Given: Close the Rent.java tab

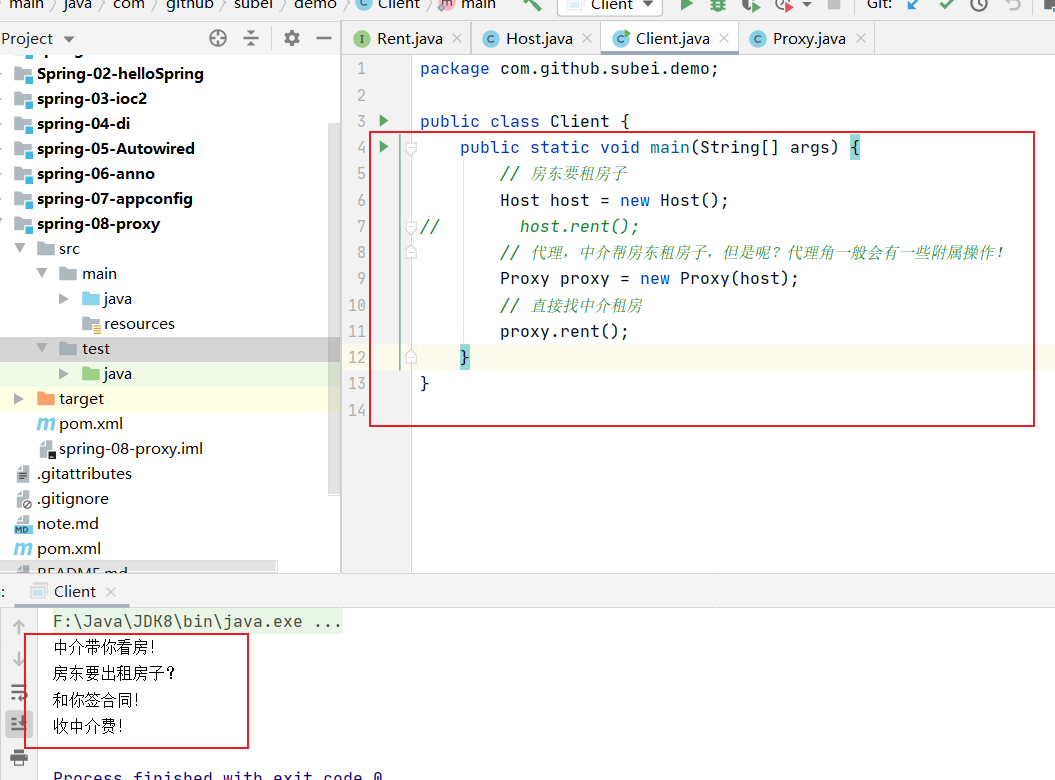Looking at the screenshot, I should click(456, 38).
